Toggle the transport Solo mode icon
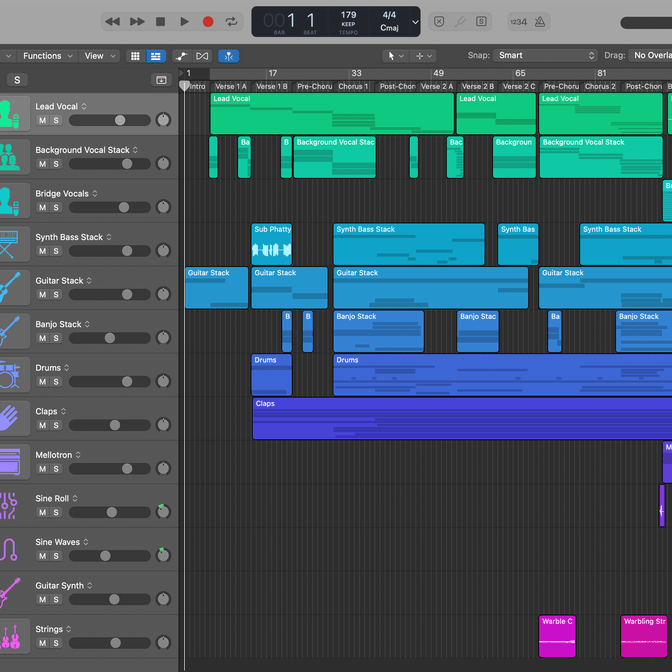672x672 pixels. point(481,21)
